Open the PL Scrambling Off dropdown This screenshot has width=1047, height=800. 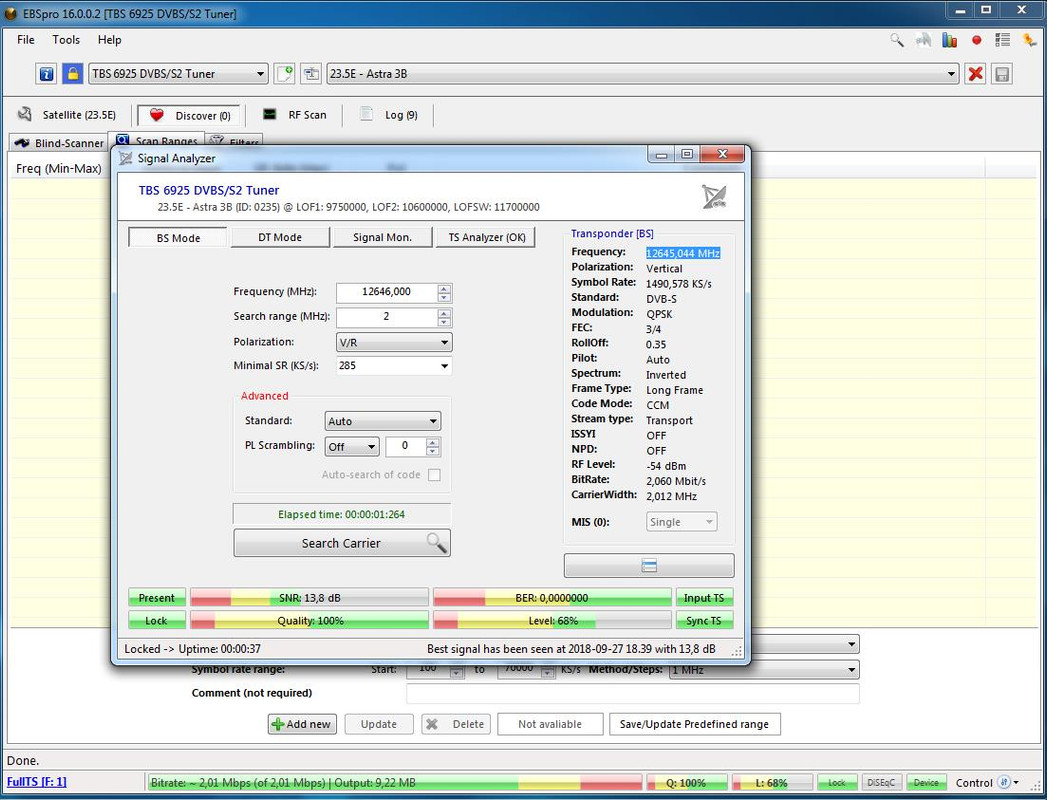point(352,447)
